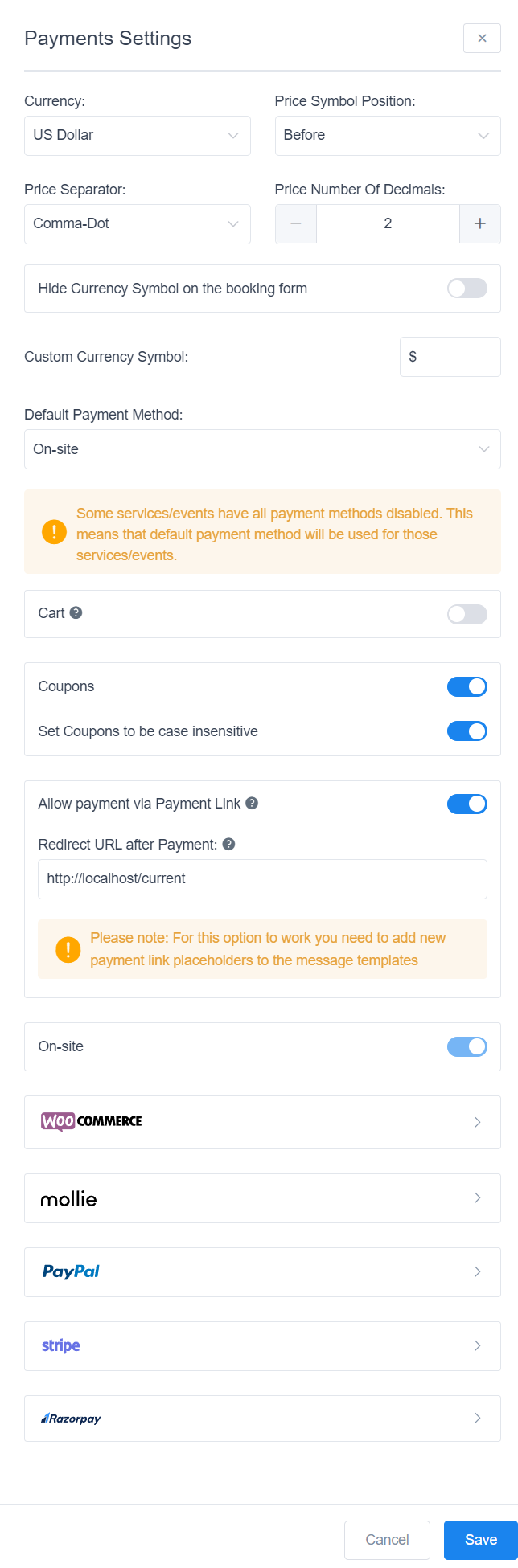518x1568 pixels.
Task: Click the Stripe gateway logo
Action: (x=60, y=1345)
